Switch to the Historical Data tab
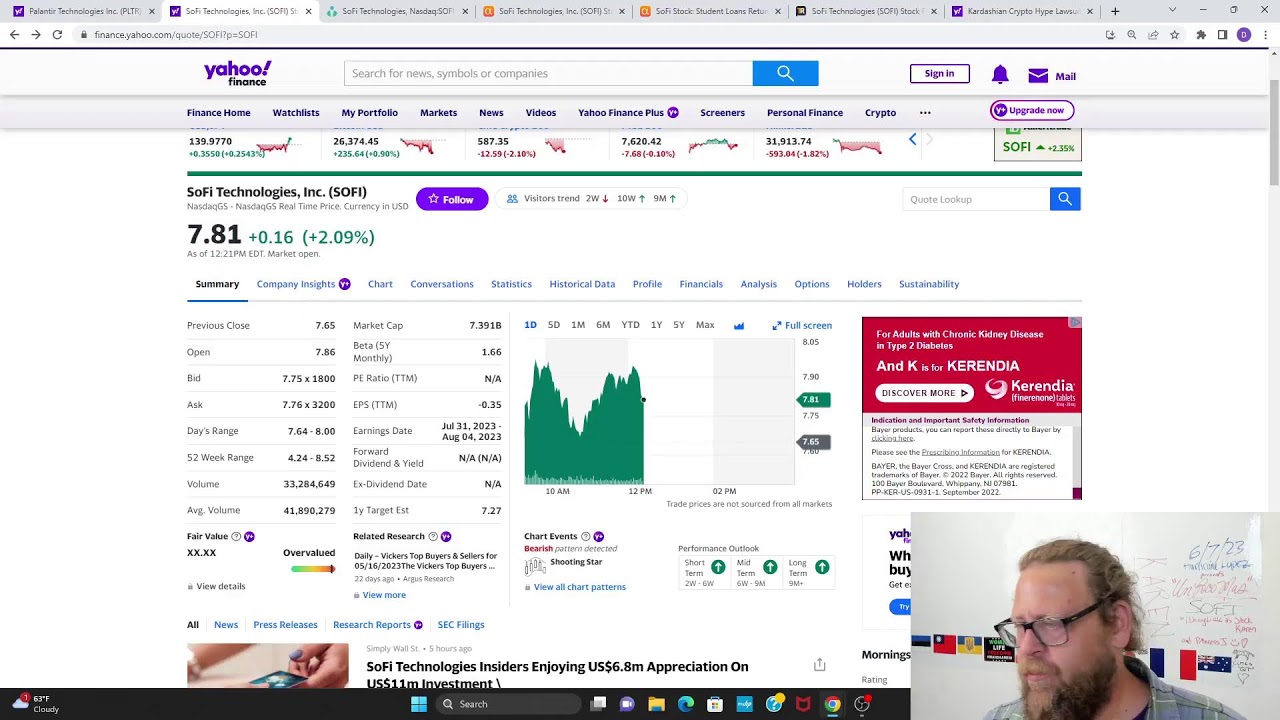Screen dimensions: 1280x720 (582, 284)
